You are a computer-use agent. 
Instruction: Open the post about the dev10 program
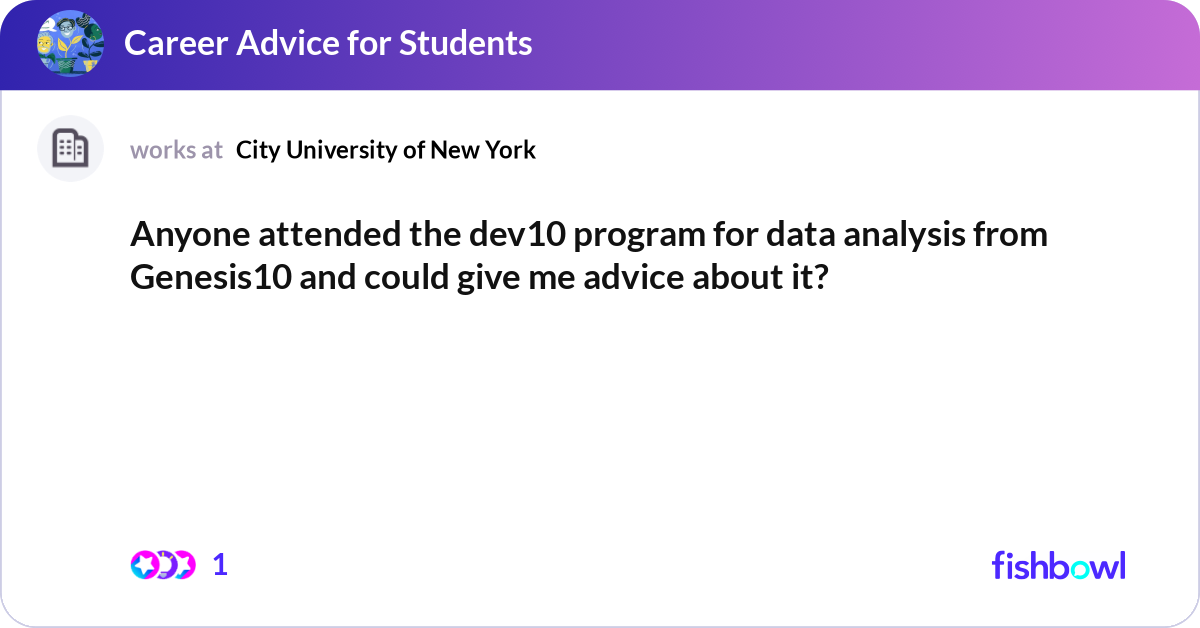589,256
